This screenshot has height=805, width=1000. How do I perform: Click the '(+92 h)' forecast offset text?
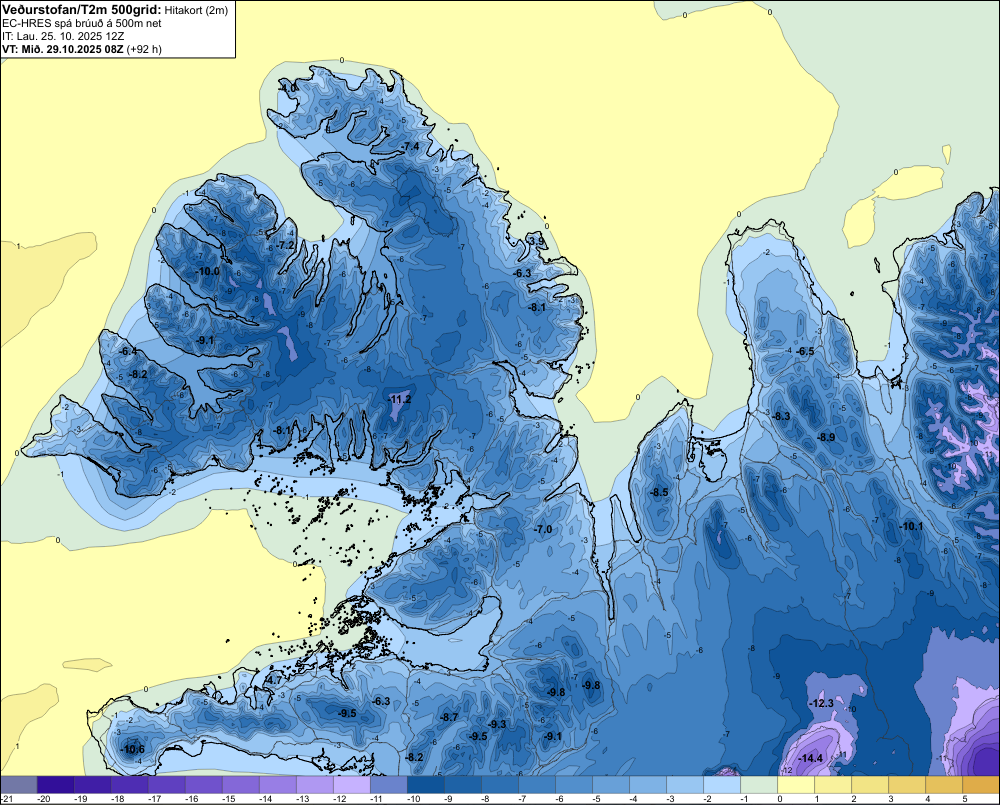coord(145,49)
